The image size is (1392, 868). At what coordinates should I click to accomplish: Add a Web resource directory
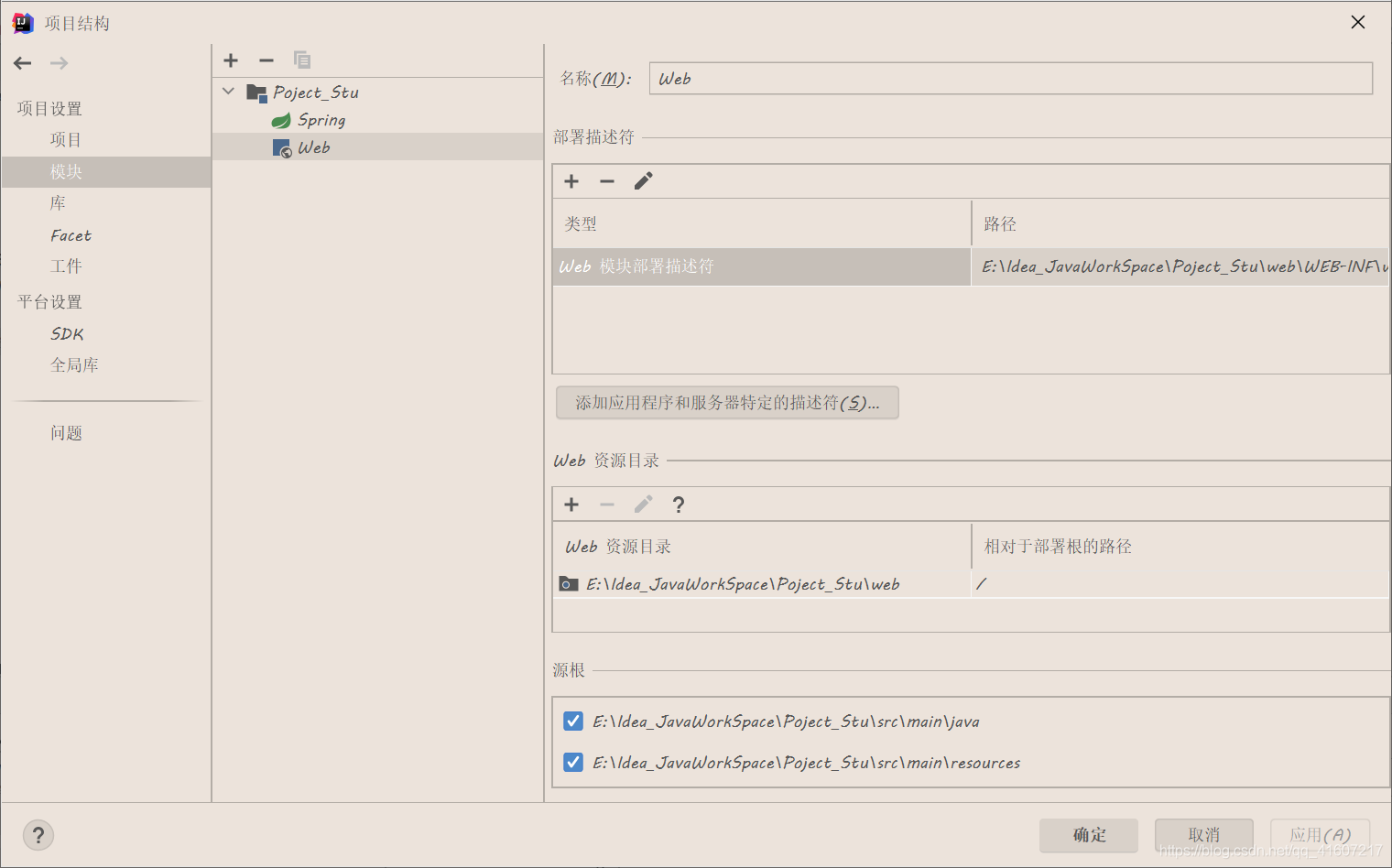[x=571, y=504]
